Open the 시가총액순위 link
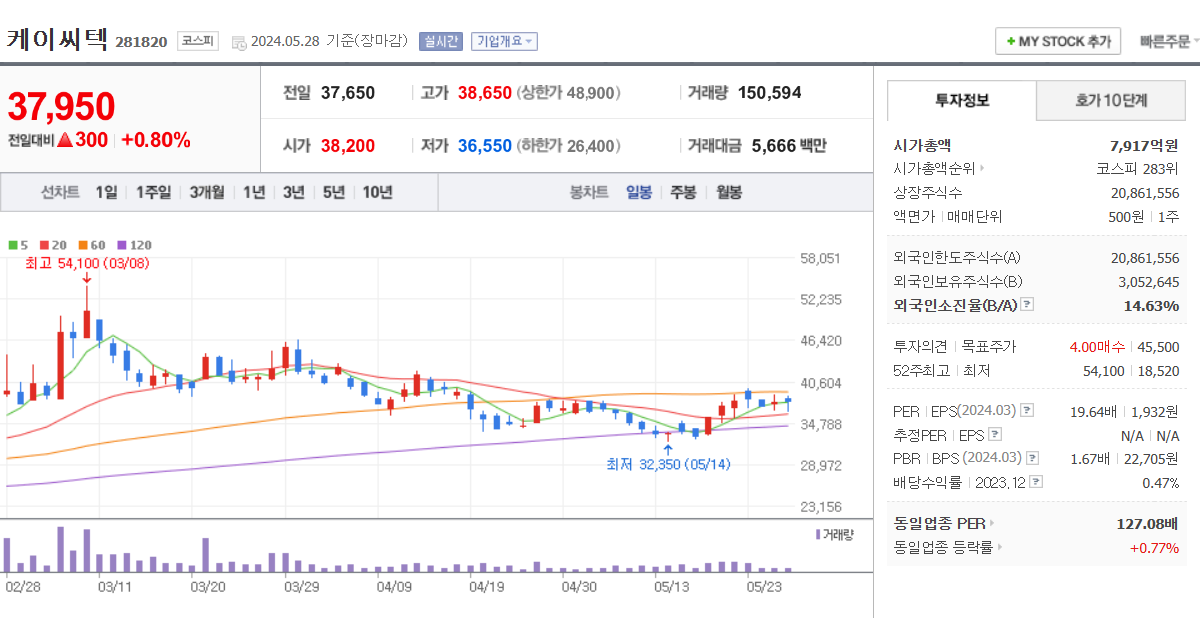 coord(938,168)
